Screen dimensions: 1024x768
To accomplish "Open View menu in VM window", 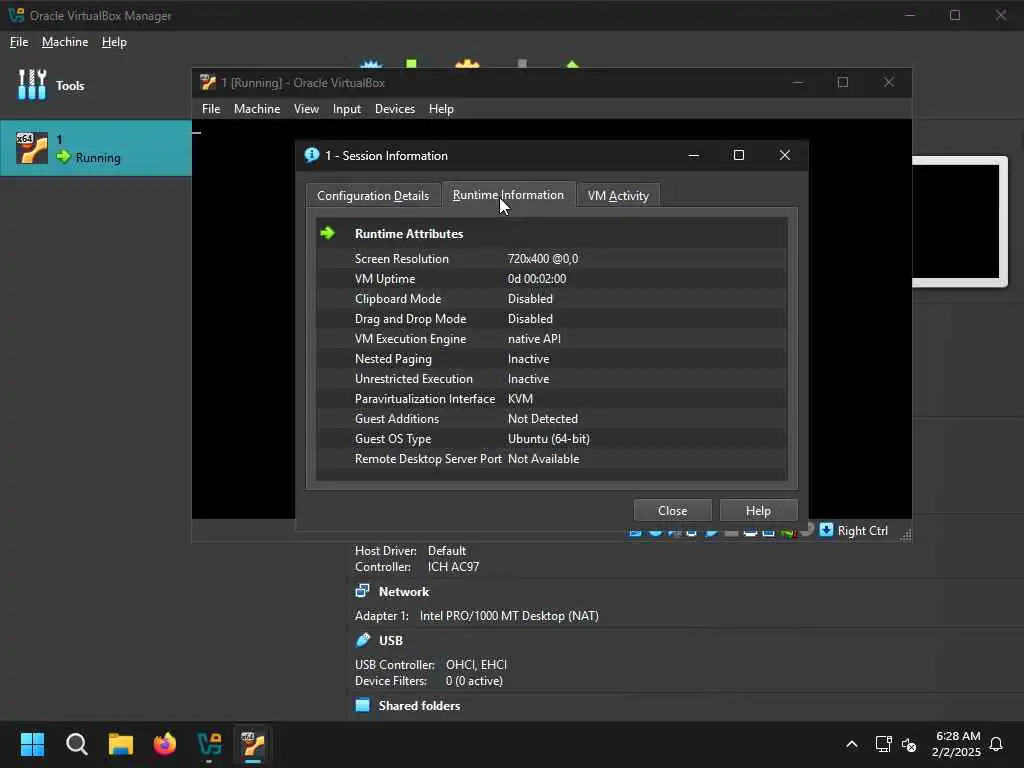I will pos(306,108).
